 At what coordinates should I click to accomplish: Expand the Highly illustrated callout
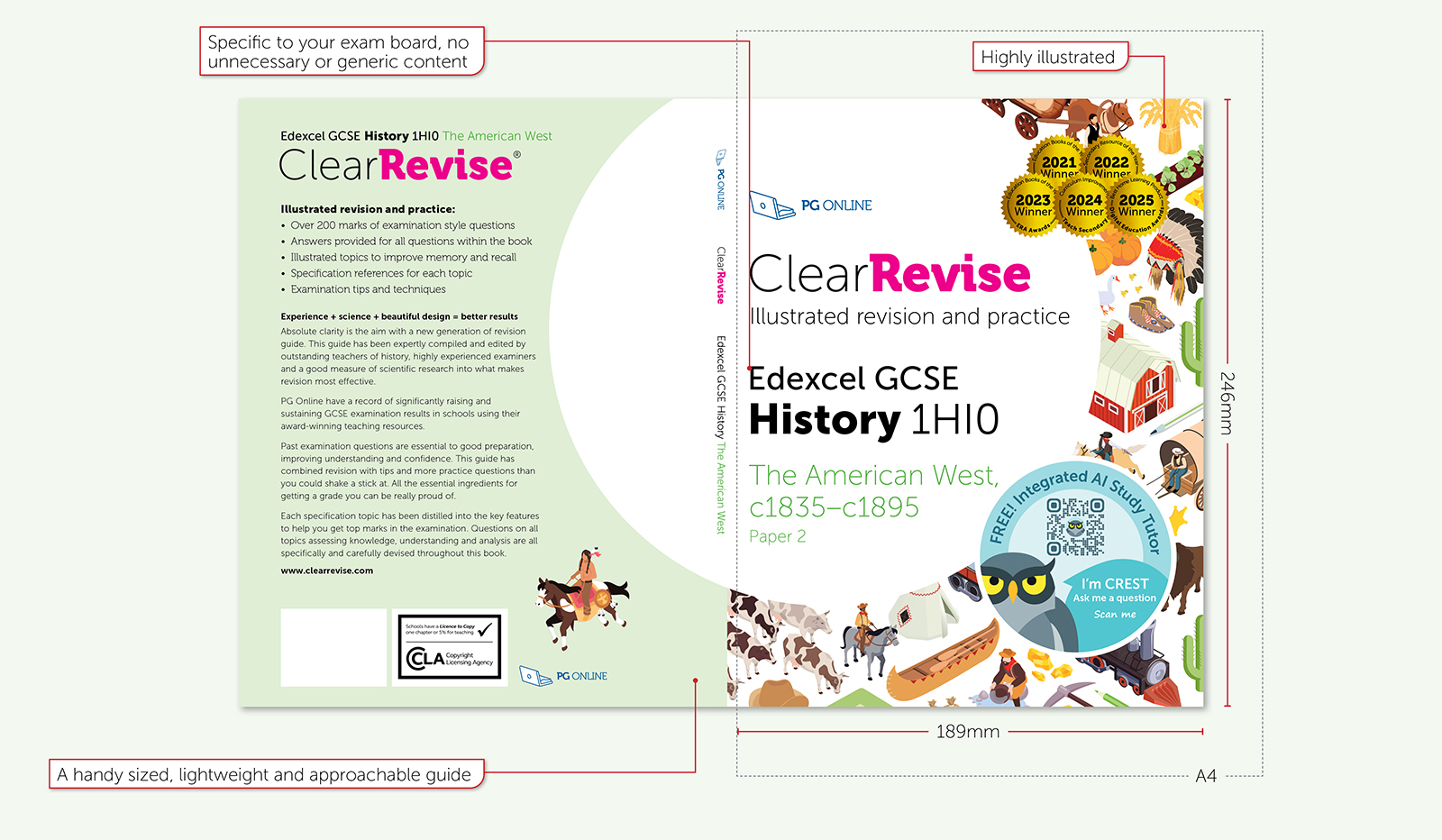coord(1048,57)
